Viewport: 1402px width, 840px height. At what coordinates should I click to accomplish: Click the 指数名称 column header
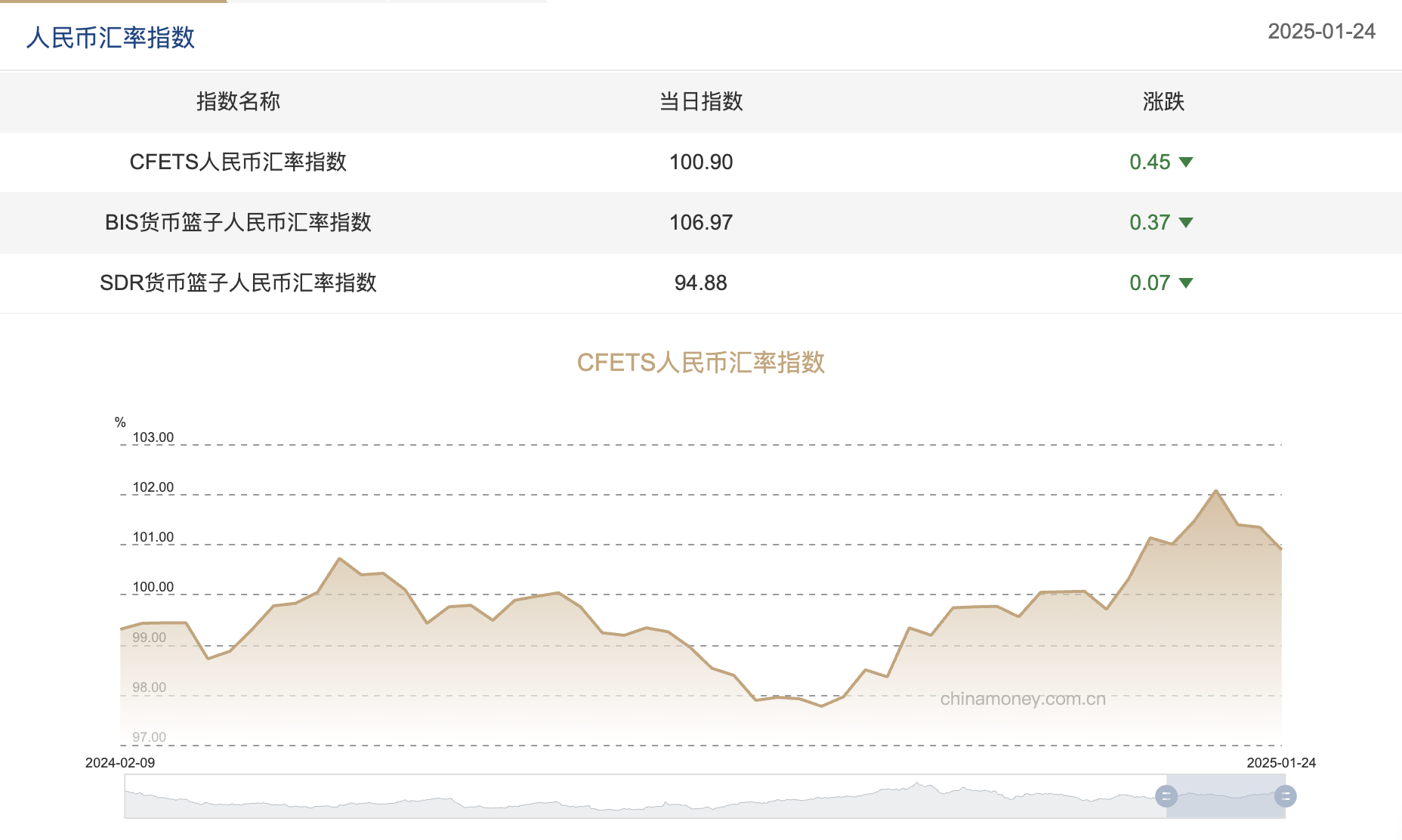pos(238,101)
